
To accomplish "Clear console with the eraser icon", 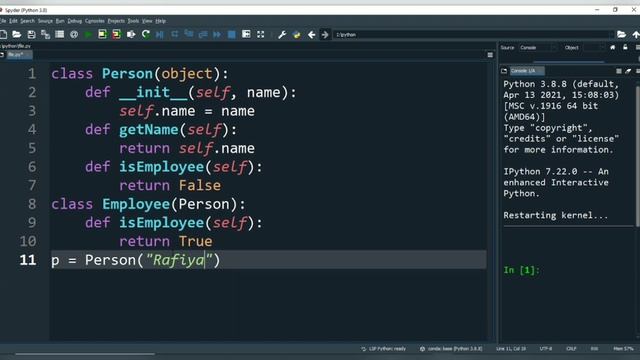I will pos(628,71).
